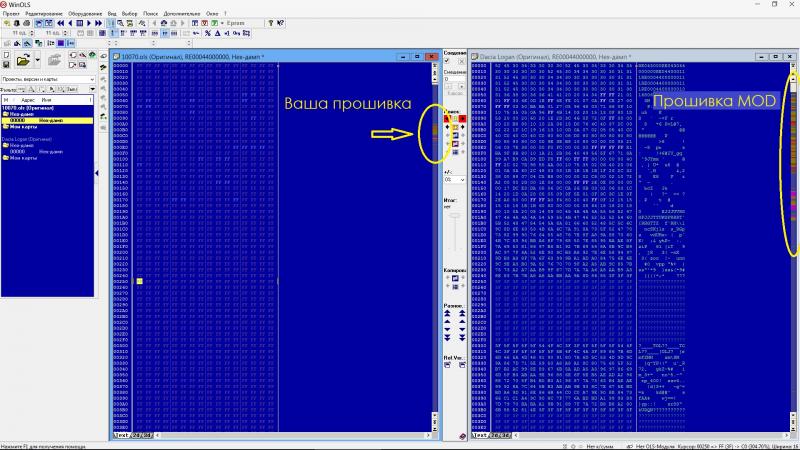Click the single left arrow toolbar icon

pyautogui.click(x=70, y=23)
